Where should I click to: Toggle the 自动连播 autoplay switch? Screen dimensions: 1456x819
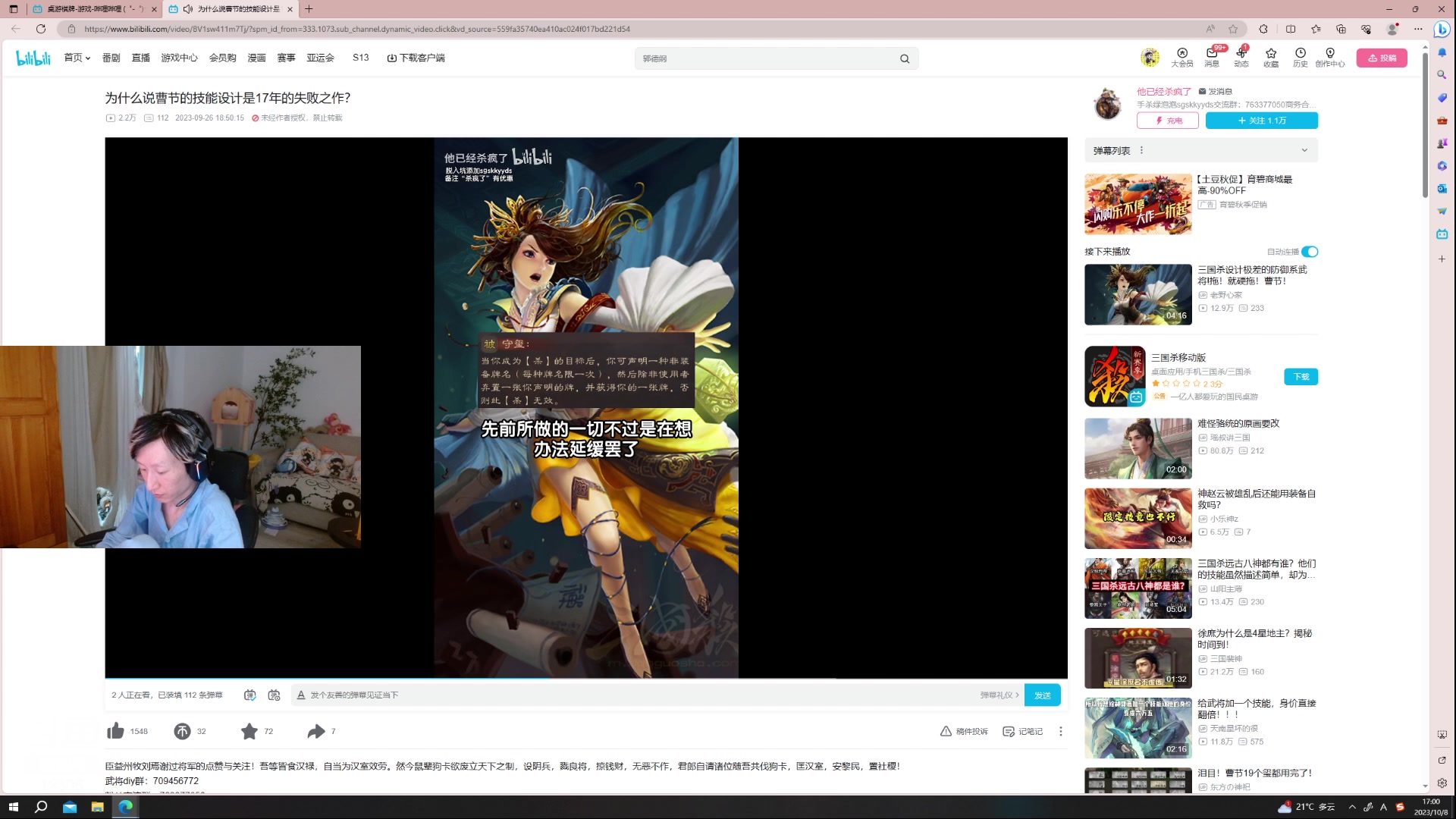[x=1310, y=252]
